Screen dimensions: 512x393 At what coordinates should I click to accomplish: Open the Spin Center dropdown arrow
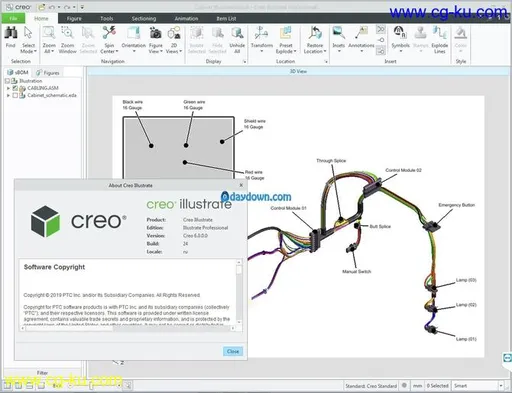tap(117, 51)
